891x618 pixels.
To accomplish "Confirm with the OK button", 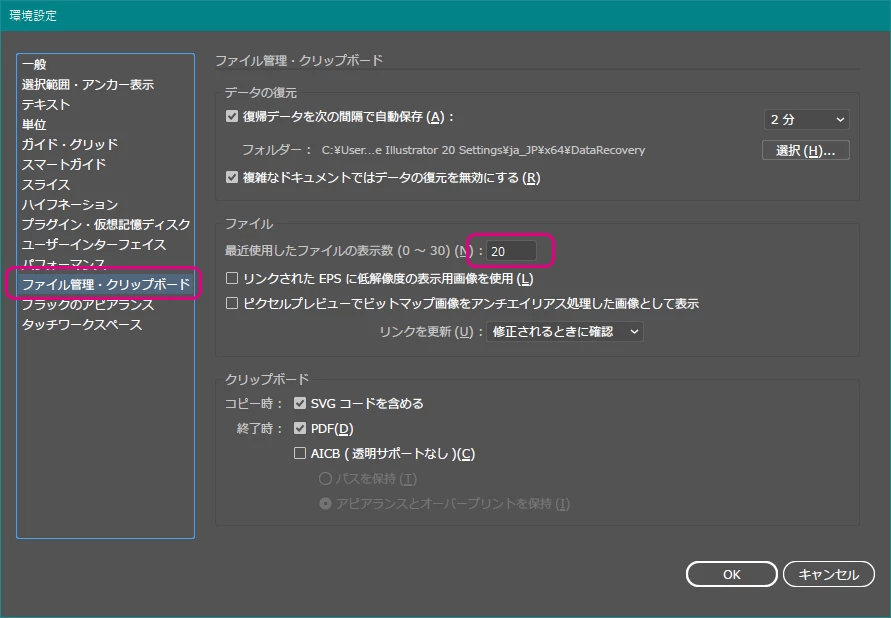I will coord(731,574).
